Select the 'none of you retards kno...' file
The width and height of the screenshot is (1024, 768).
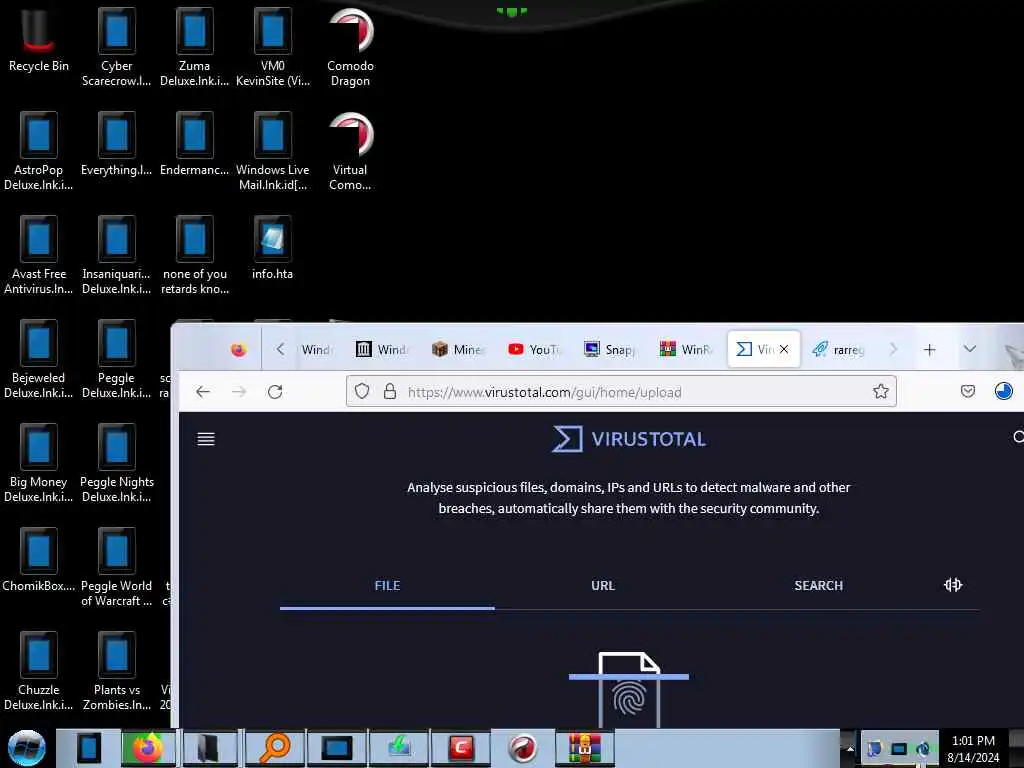194,255
